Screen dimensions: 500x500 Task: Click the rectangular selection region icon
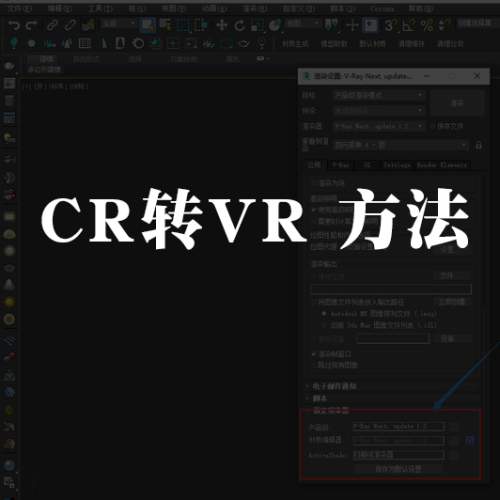[x=183, y=25]
